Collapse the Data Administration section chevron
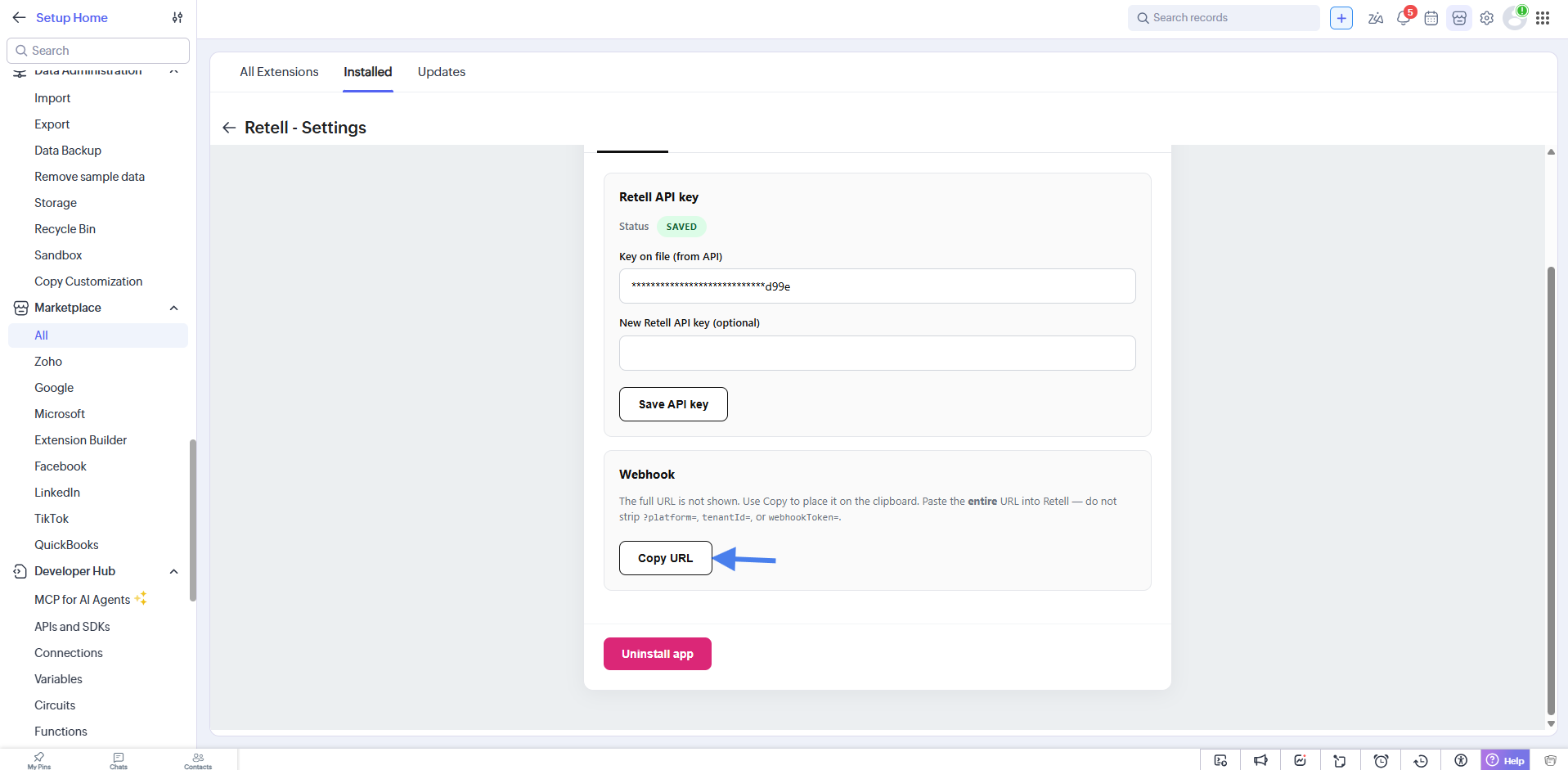Viewport: 1568px width, 770px height. pyautogui.click(x=173, y=71)
